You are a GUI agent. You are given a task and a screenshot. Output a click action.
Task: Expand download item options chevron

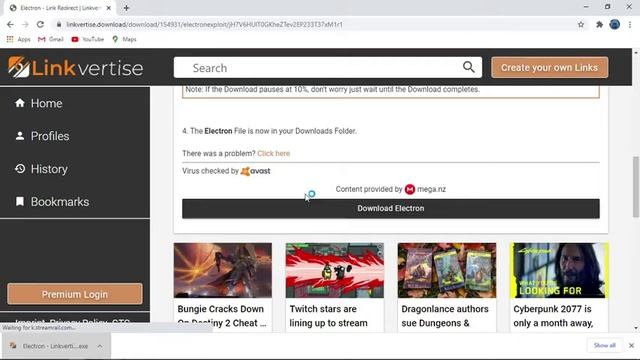pos(100,346)
